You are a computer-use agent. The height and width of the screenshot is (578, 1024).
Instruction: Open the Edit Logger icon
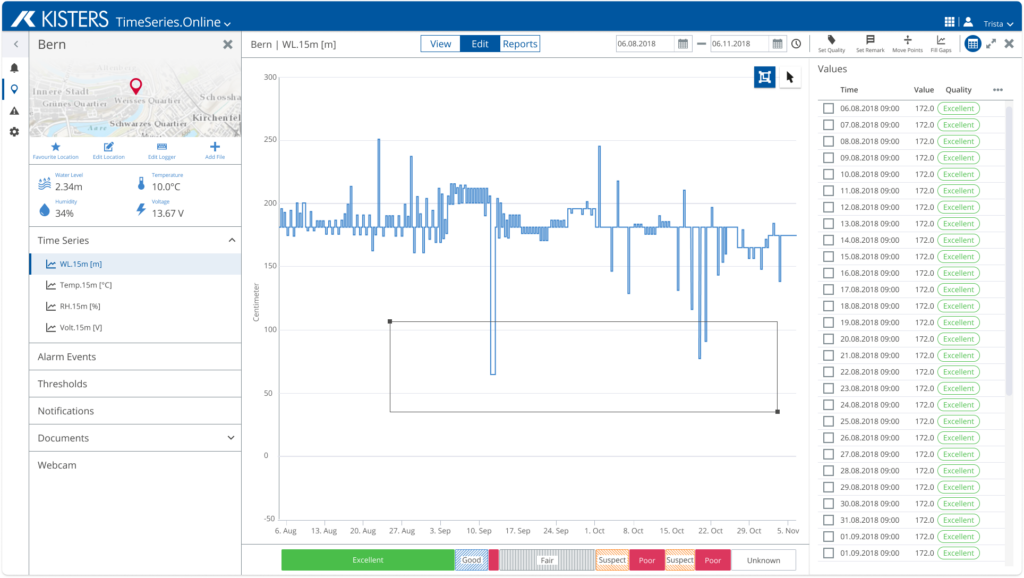tap(161, 148)
